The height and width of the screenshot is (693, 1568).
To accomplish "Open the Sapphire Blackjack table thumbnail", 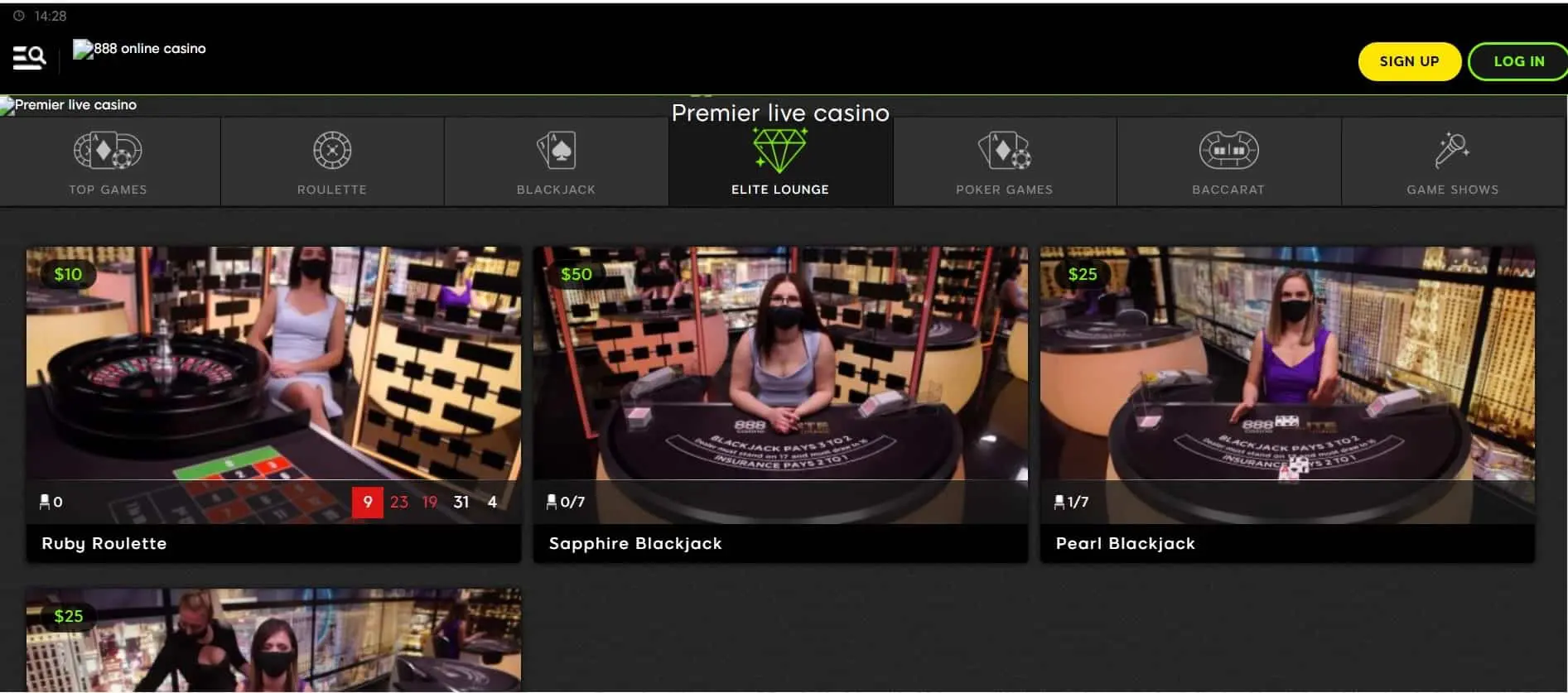I will 780,385.
